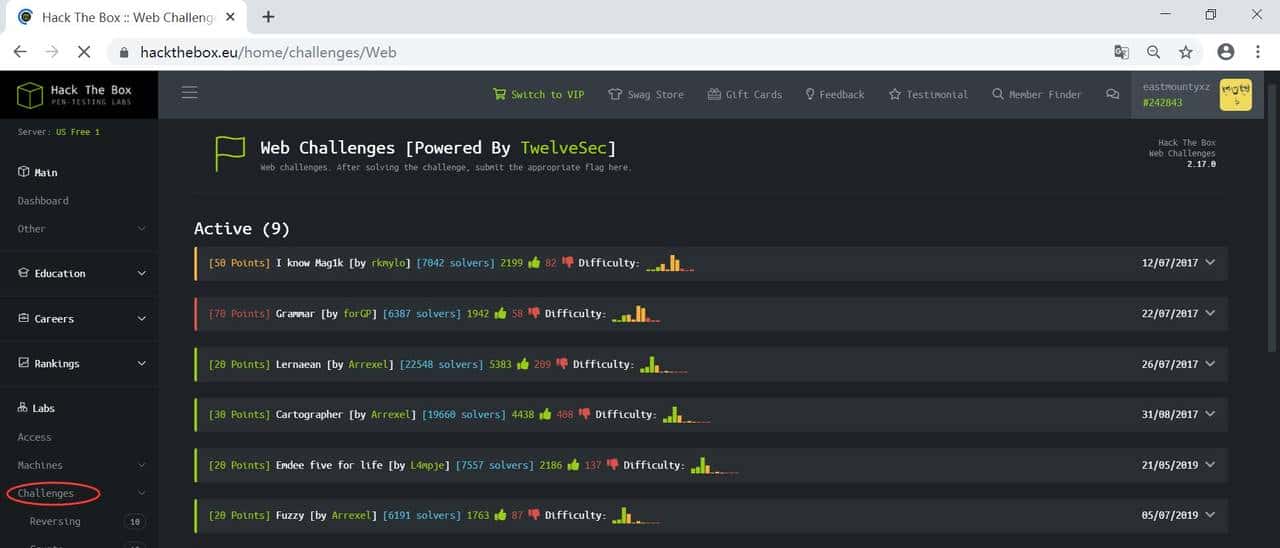The height and width of the screenshot is (548, 1280).
Task: Like the Emdee five for life challenge
Action: (x=574, y=465)
